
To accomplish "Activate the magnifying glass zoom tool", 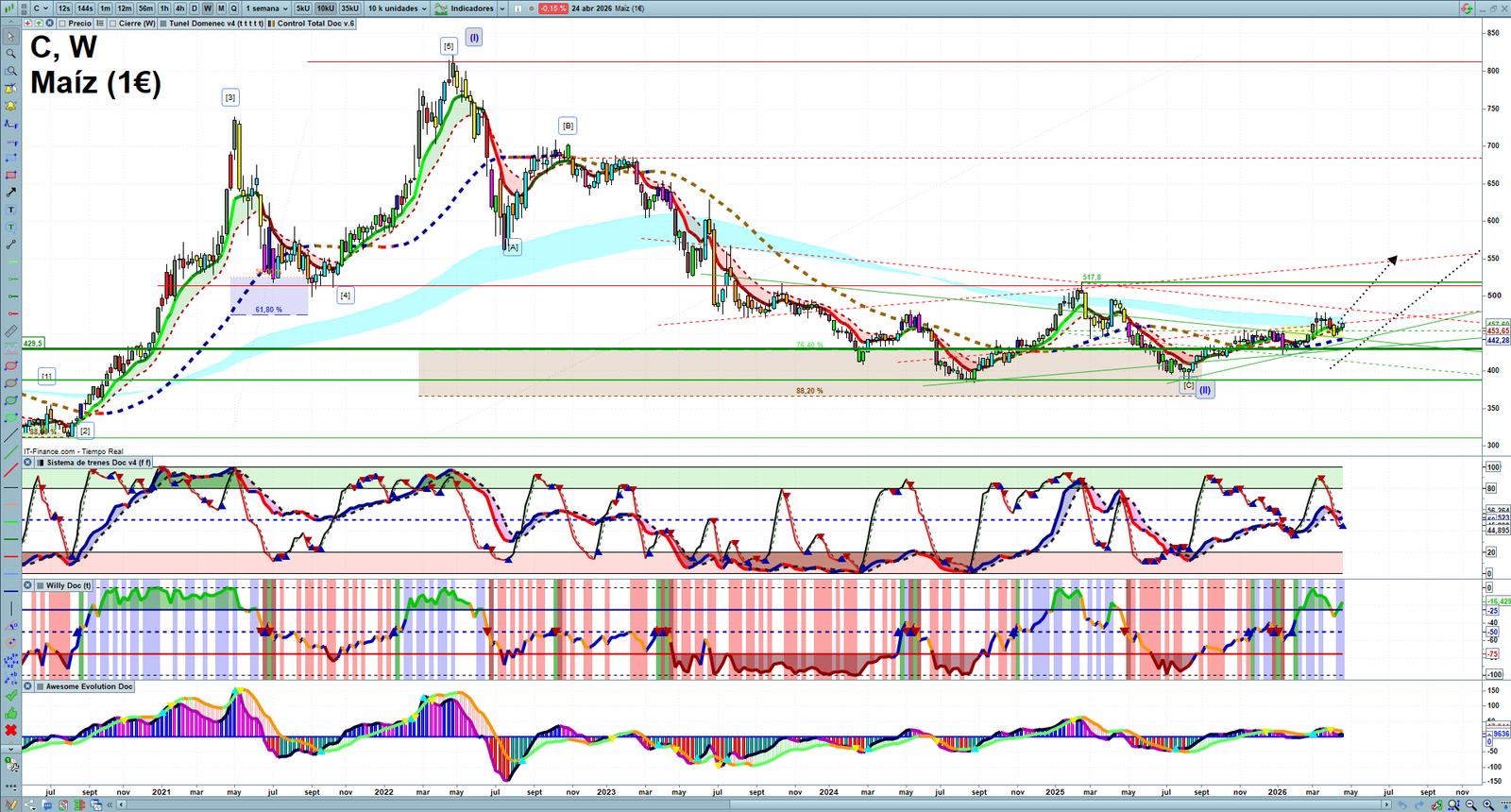I will click(x=10, y=54).
